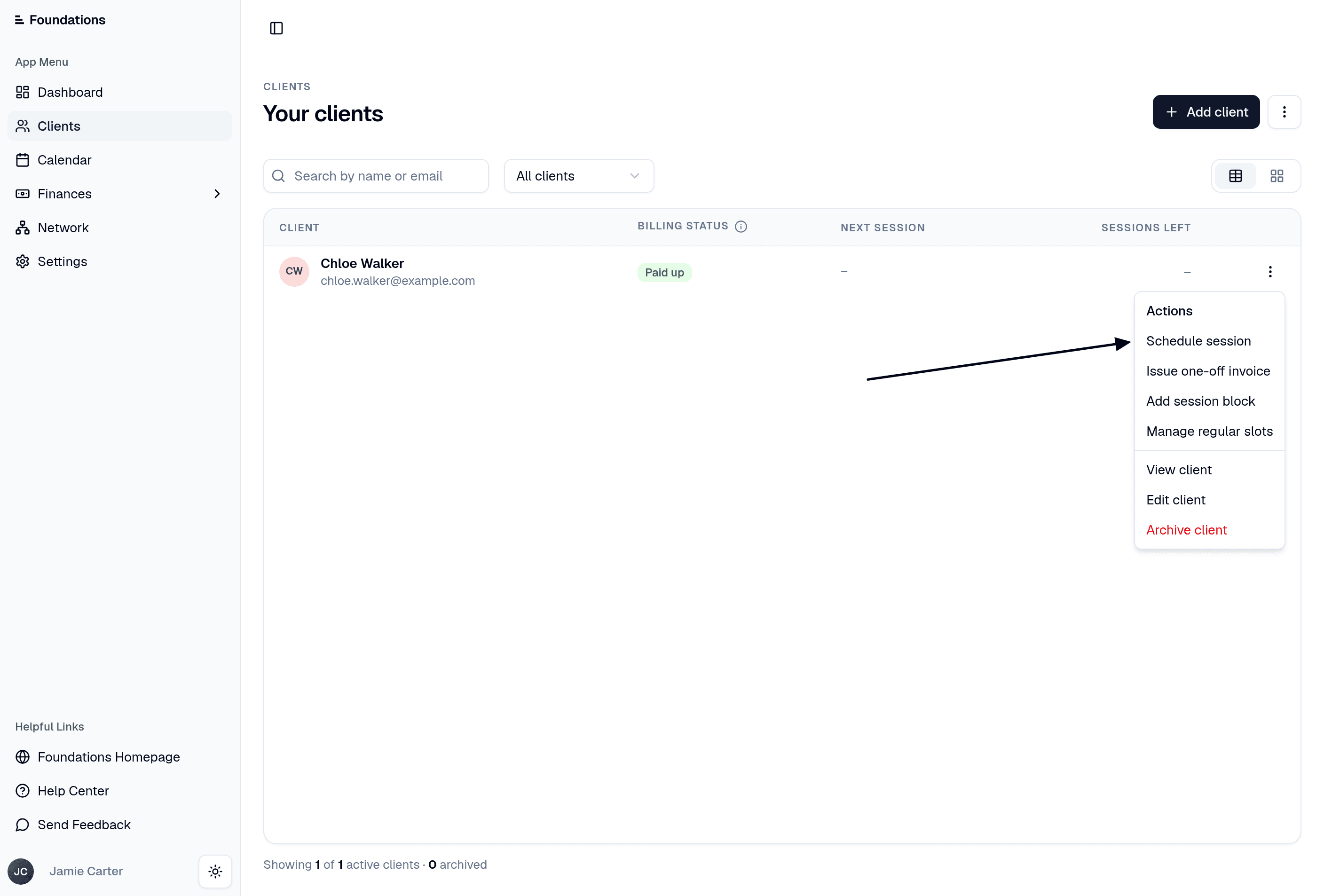Click the Next Session column header

pos(883,228)
